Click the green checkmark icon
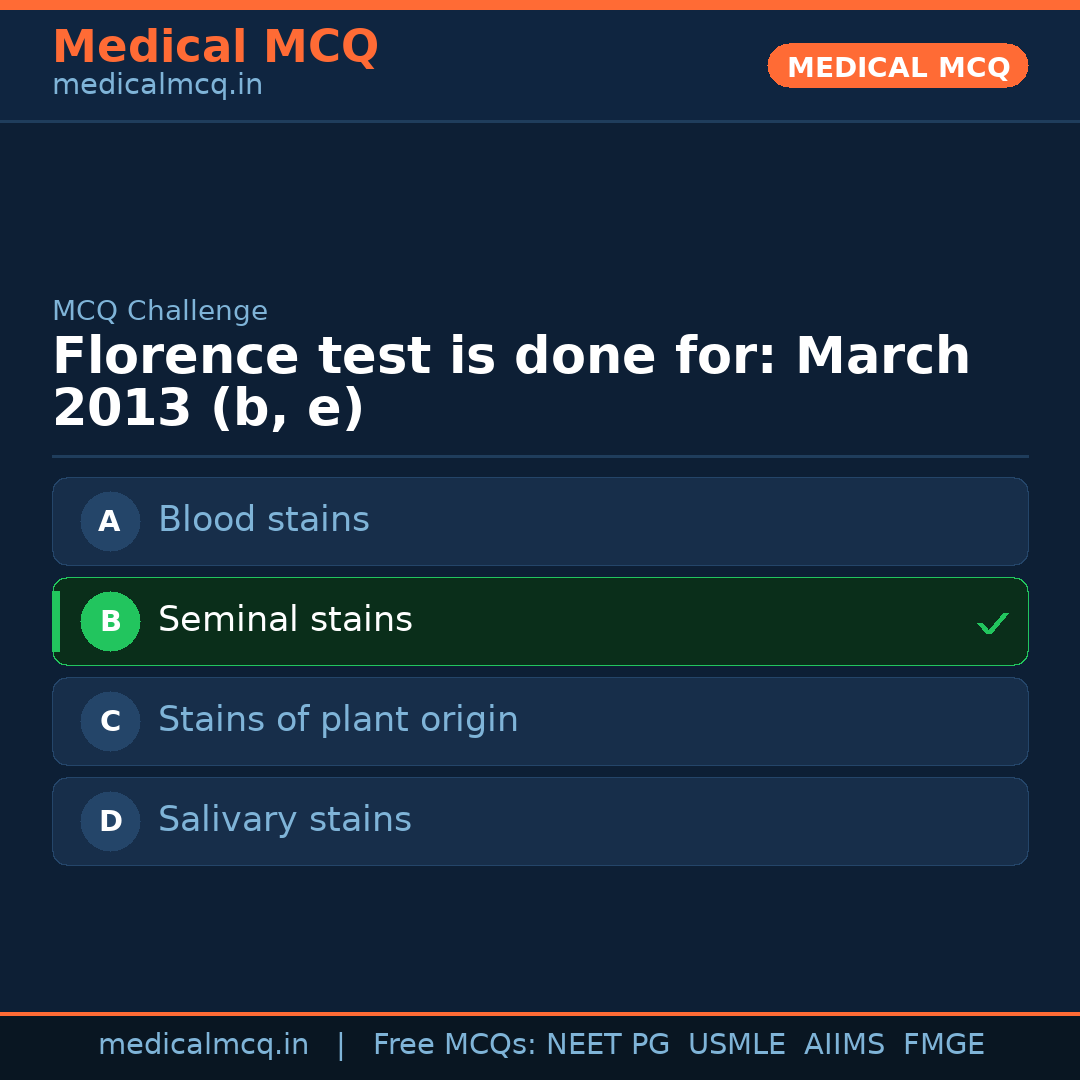The image size is (1080, 1080). (992, 623)
